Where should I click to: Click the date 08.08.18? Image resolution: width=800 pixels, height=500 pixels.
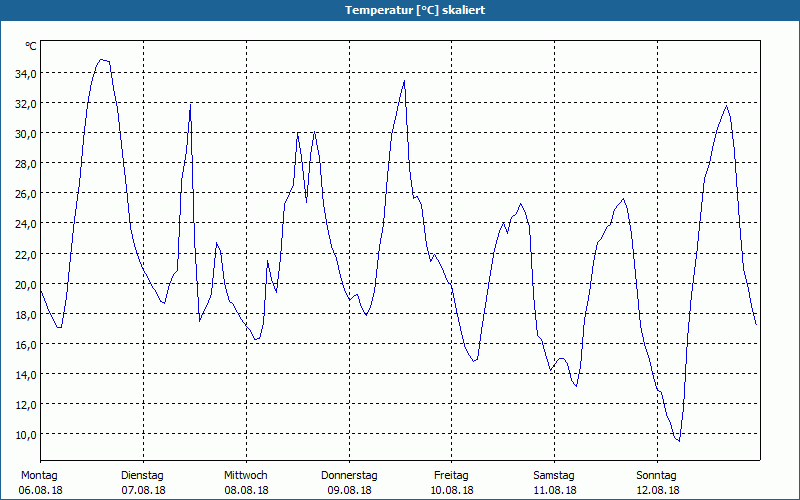point(246,490)
